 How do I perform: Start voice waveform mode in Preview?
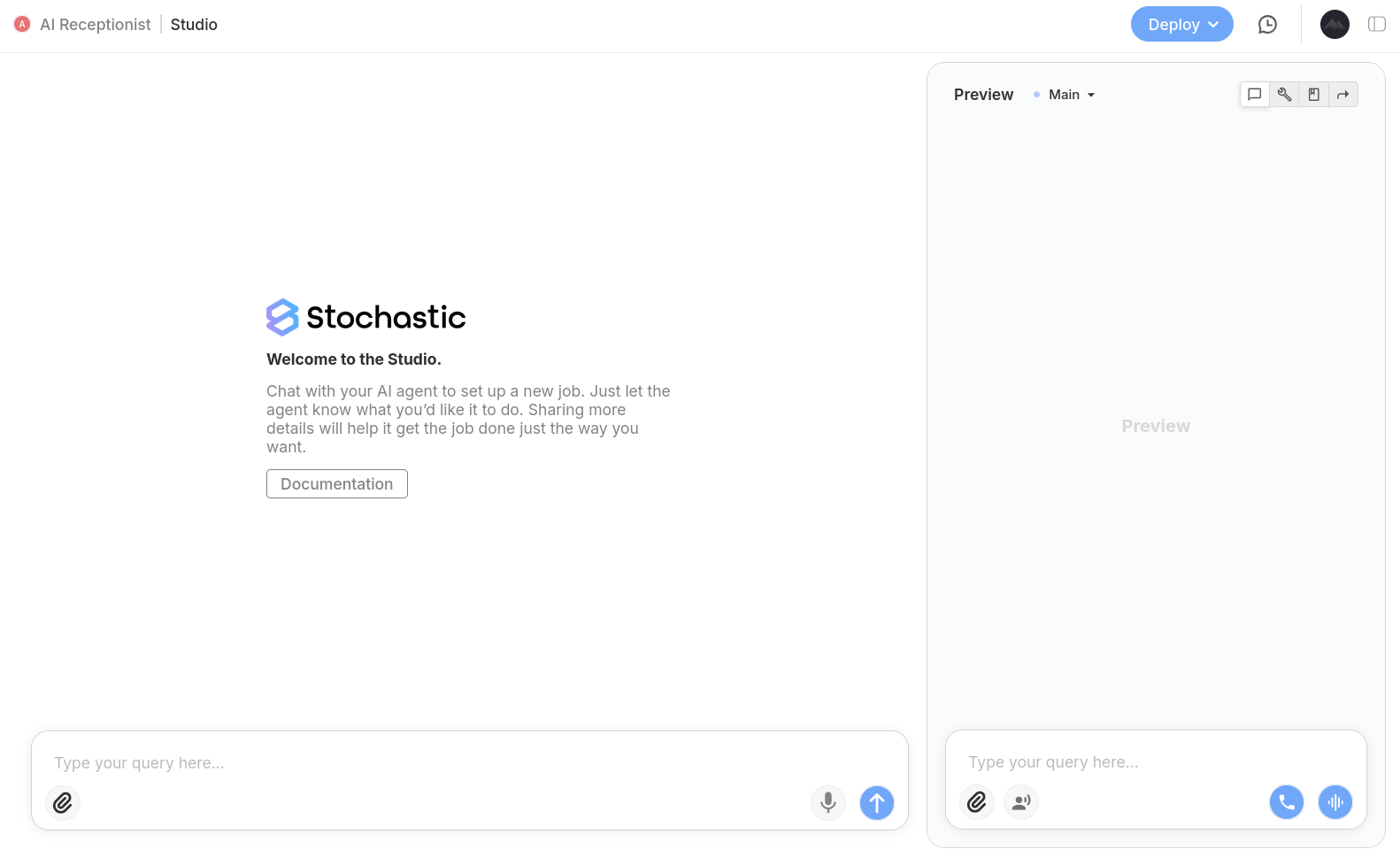click(x=1335, y=802)
